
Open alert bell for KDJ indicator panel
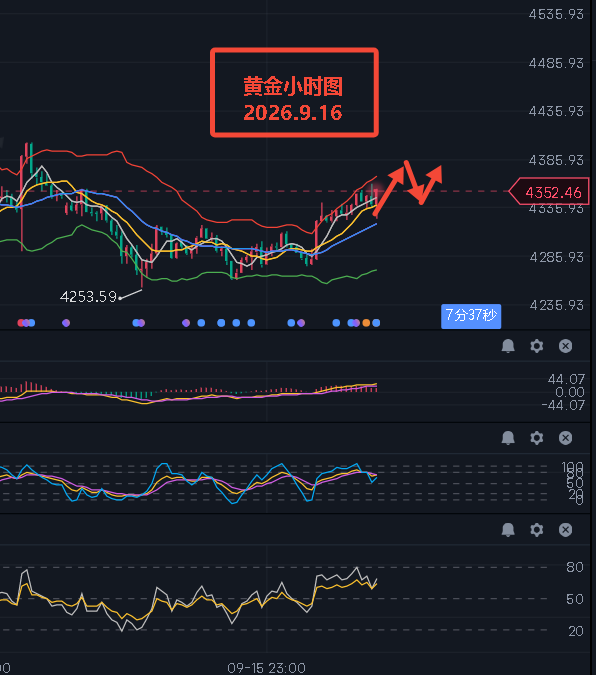coord(508,438)
